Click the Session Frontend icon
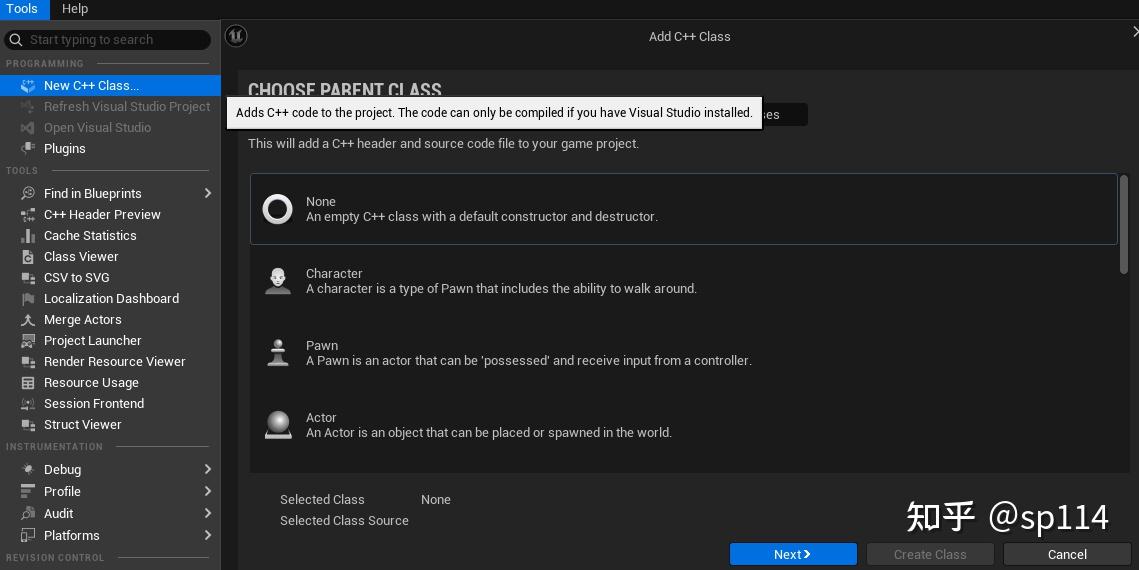 [27, 403]
